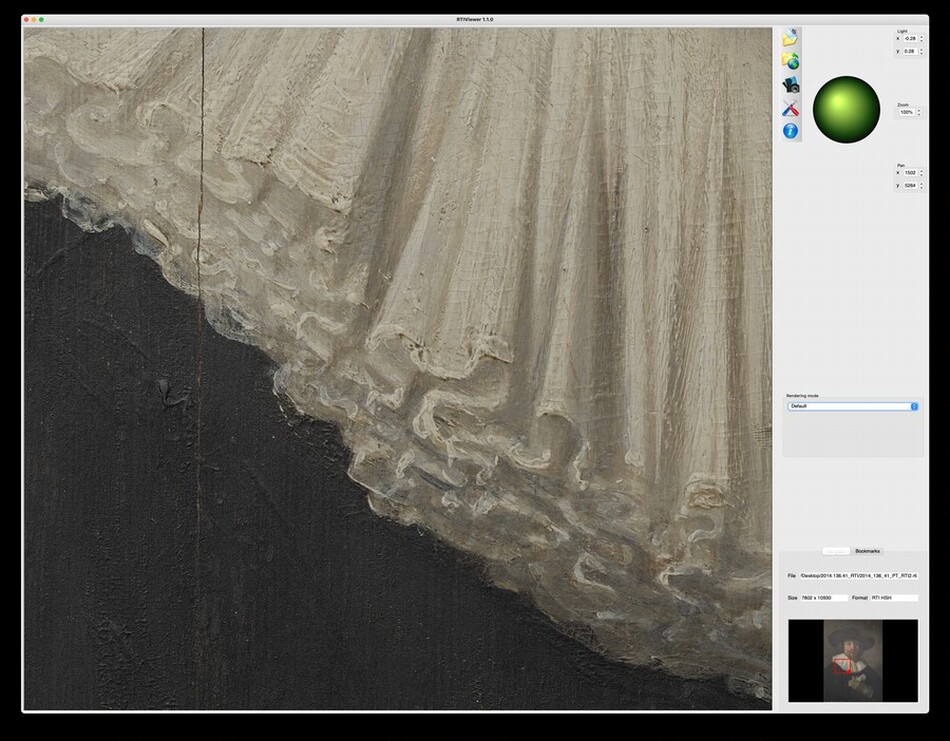Maximize the RTIViewer window with green button
Image resolution: width=950 pixels, height=741 pixels.
click(x=41, y=19)
